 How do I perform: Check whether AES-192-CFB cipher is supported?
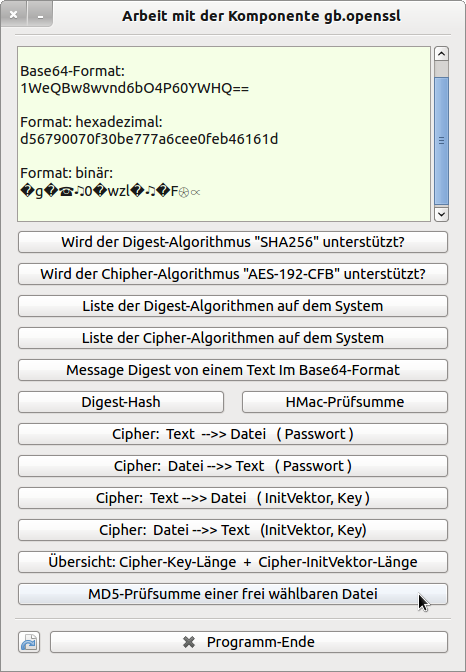click(x=233, y=274)
